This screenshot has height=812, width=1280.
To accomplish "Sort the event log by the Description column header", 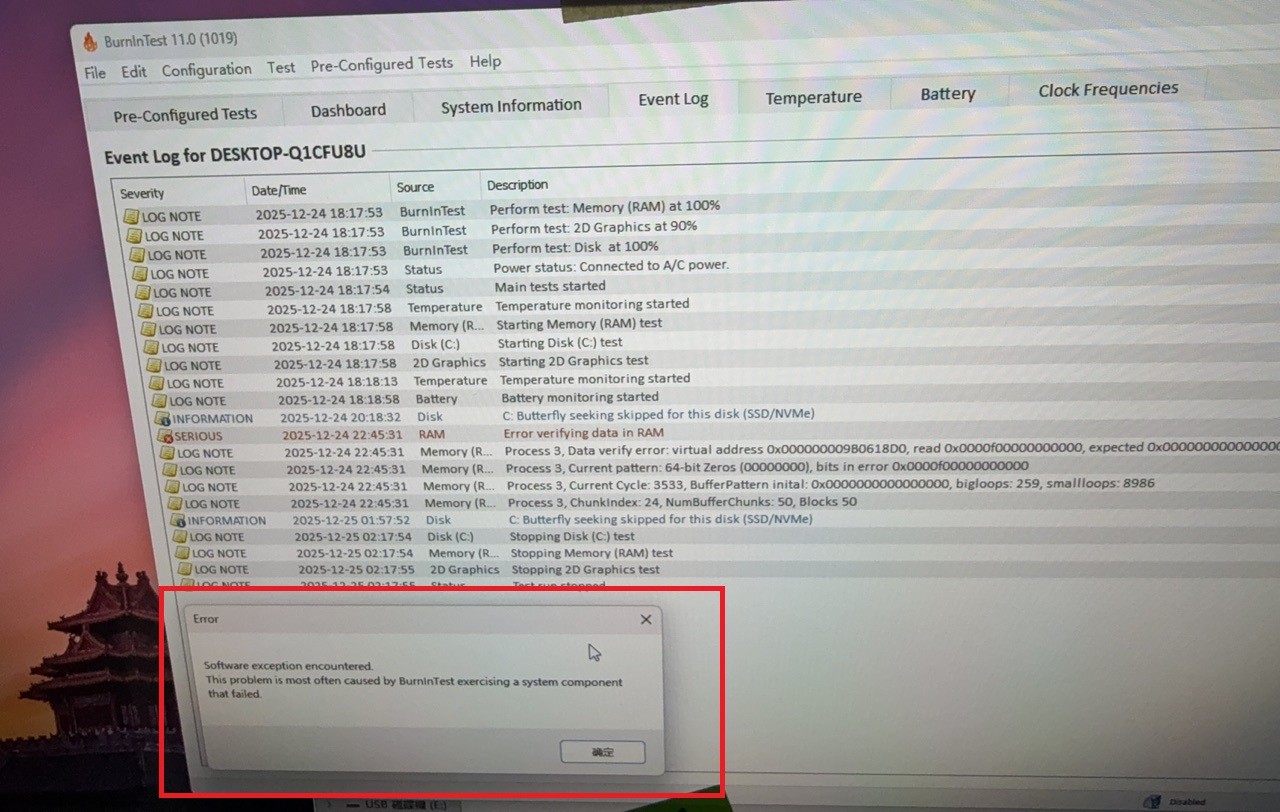I will pos(517,185).
